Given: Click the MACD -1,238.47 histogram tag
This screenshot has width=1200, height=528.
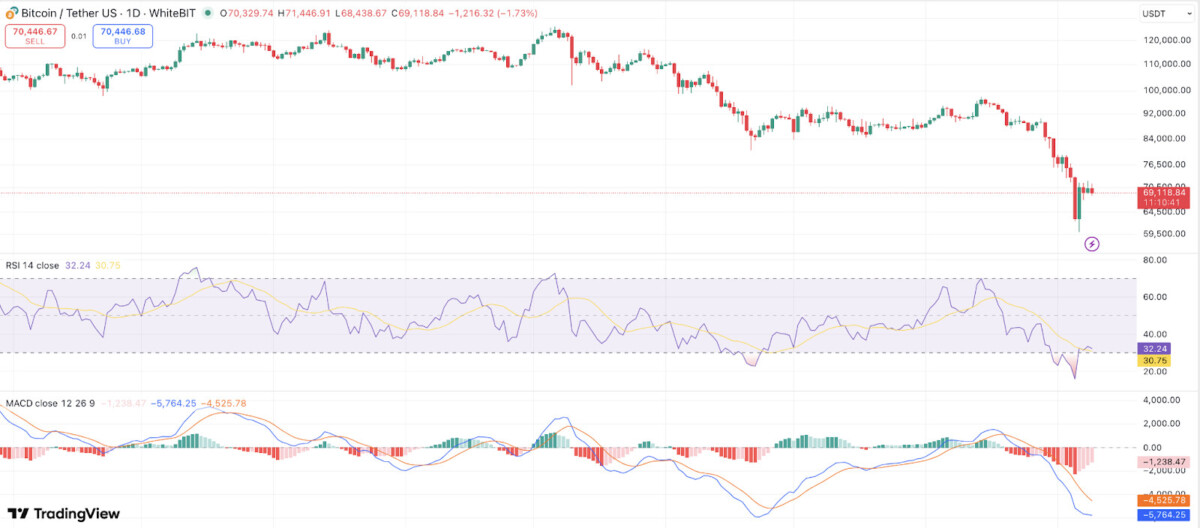Looking at the screenshot, I should click(x=1163, y=462).
